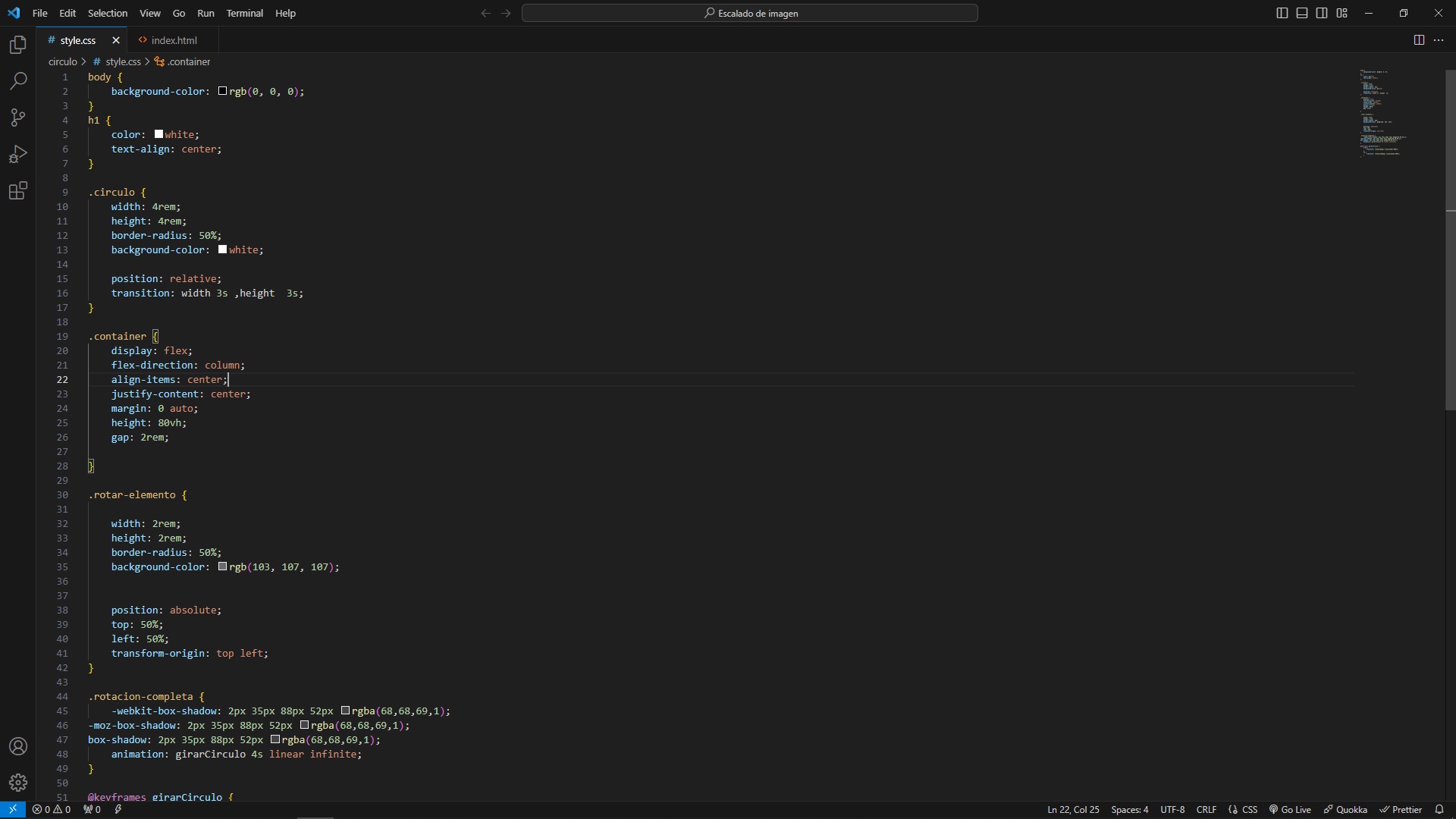Change CRLF end of line sequence
Image resolution: width=1456 pixels, height=819 pixels.
pyautogui.click(x=1207, y=809)
